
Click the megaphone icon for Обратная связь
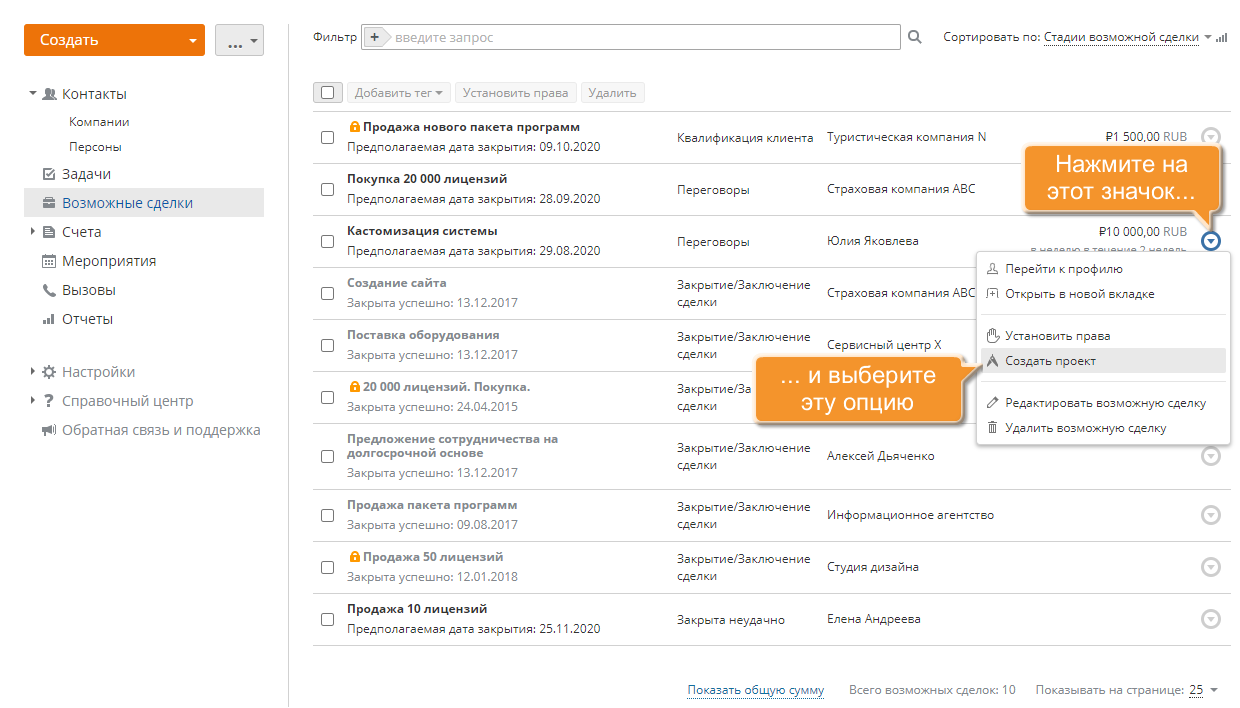(x=49, y=430)
